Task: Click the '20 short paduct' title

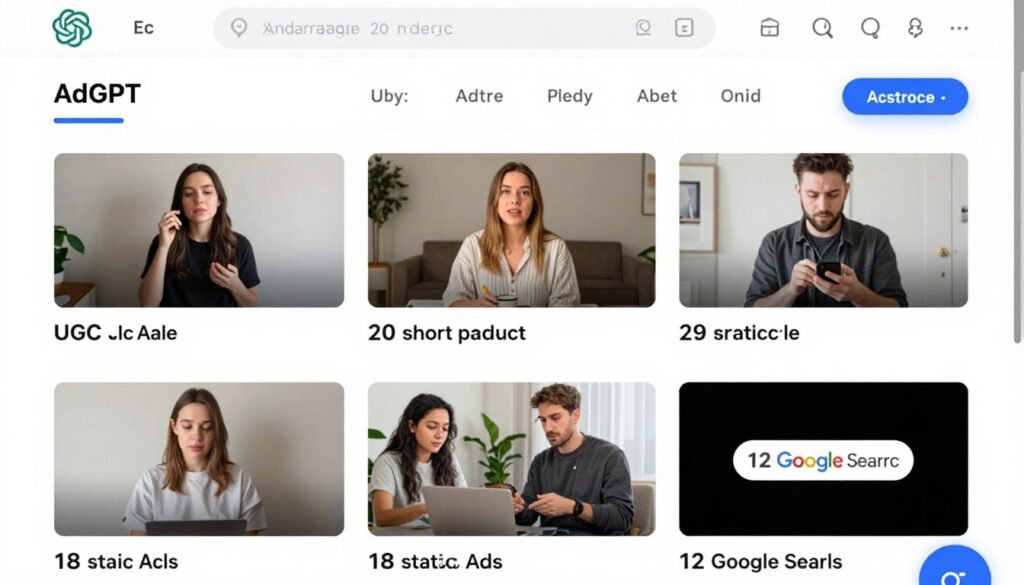Action: click(447, 333)
